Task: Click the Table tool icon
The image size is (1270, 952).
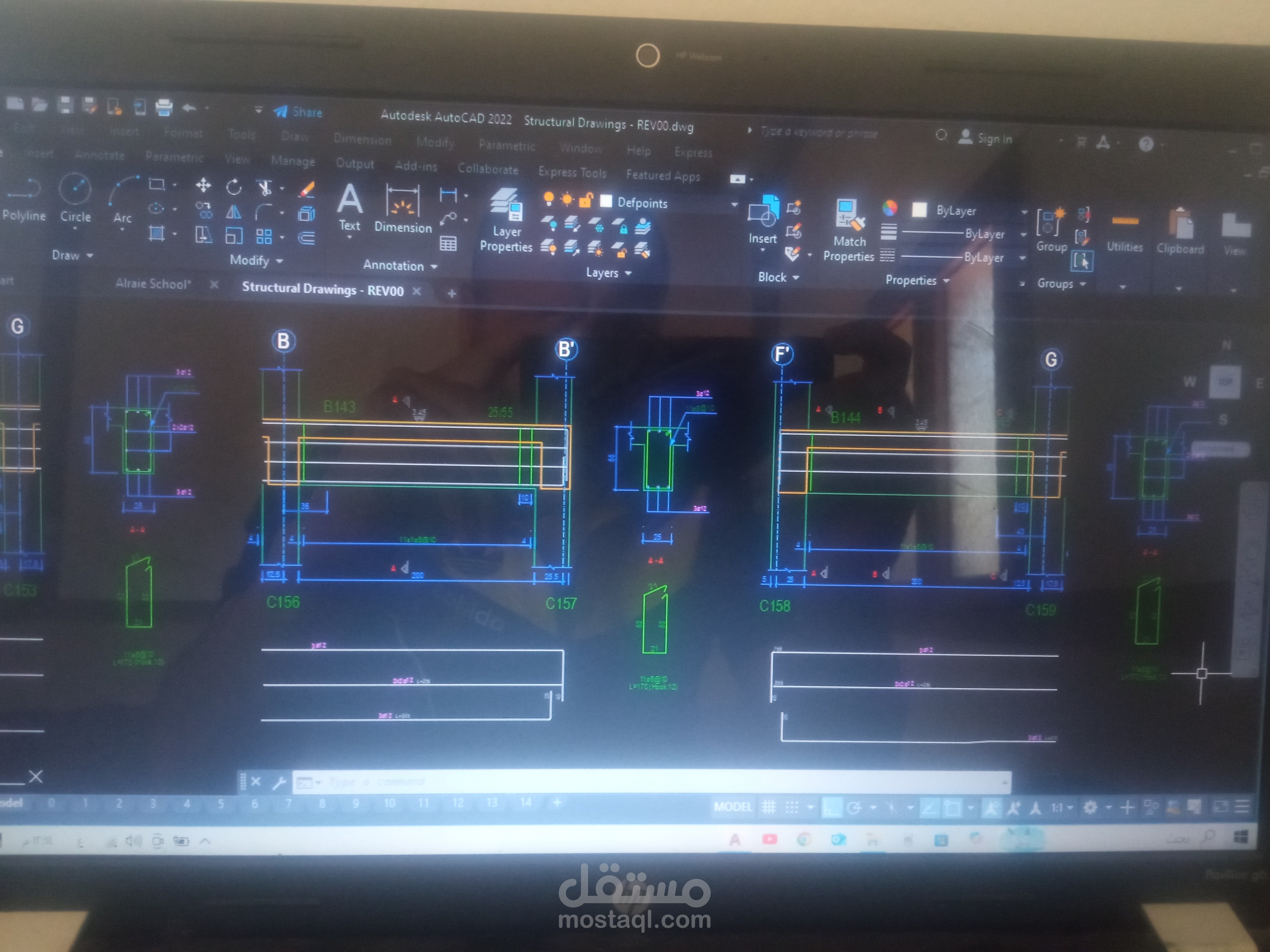Action: [x=448, y=244]
